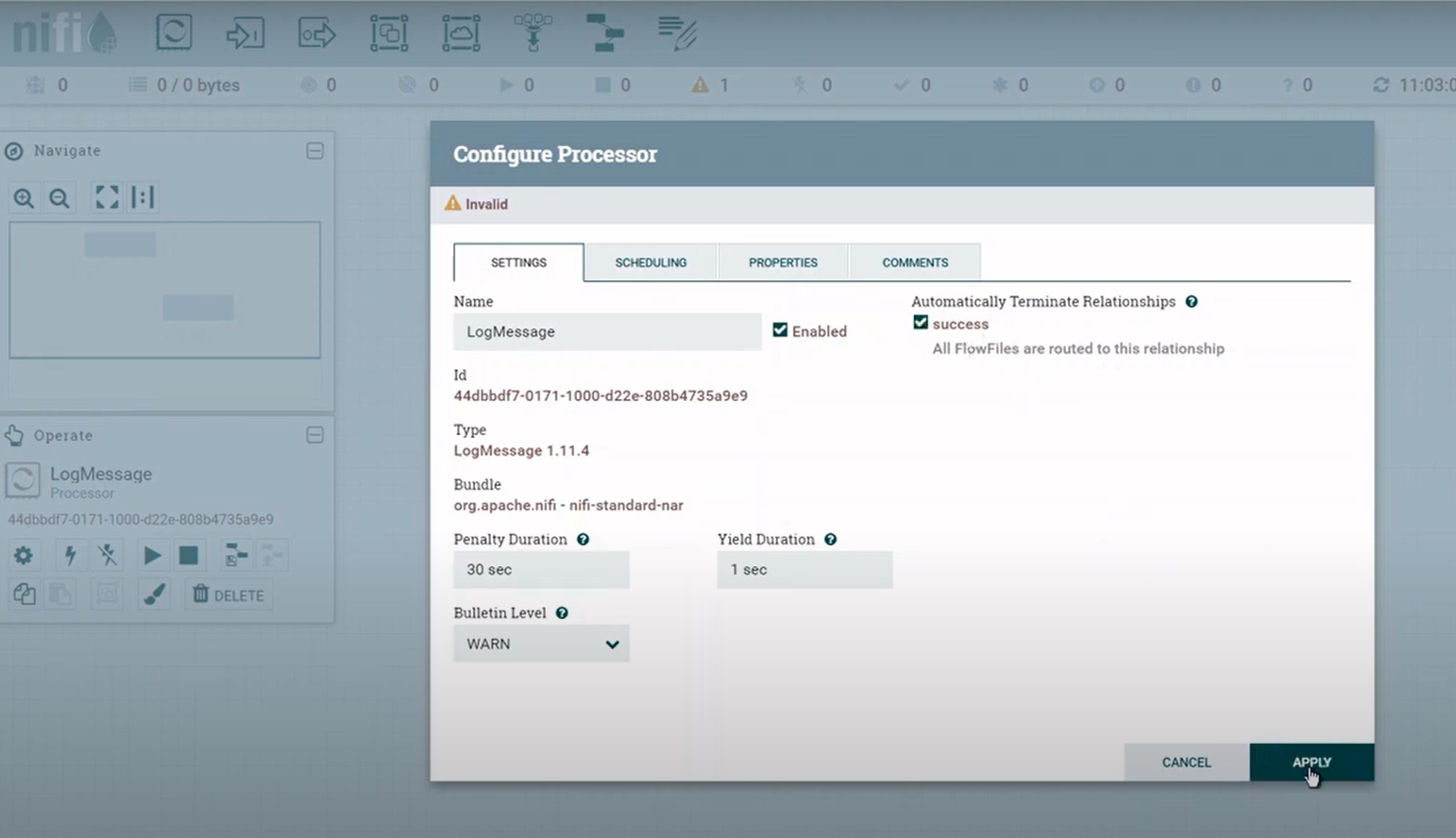
Task: Change color with the paintbrush icon
Action: pos(154,595)
